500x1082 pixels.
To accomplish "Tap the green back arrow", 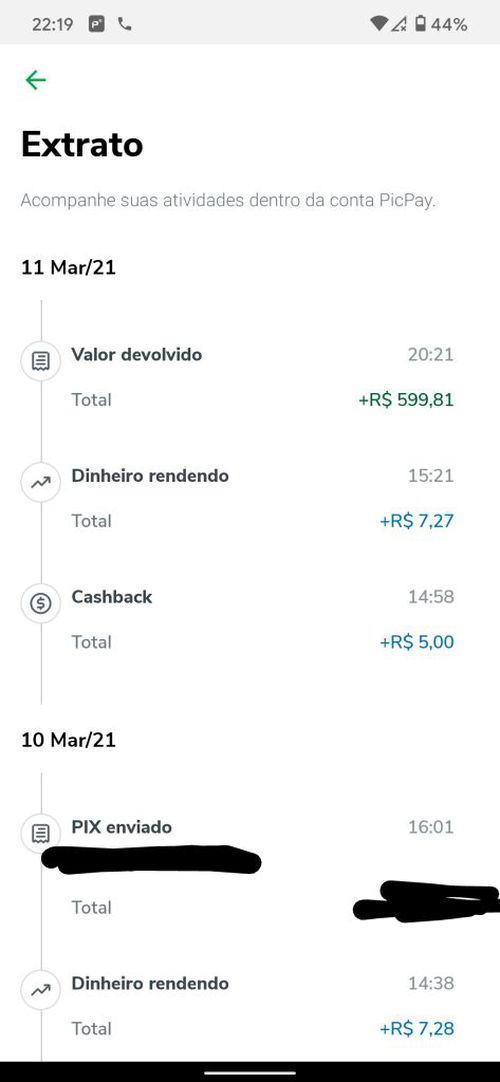I will tap(35, 80).
